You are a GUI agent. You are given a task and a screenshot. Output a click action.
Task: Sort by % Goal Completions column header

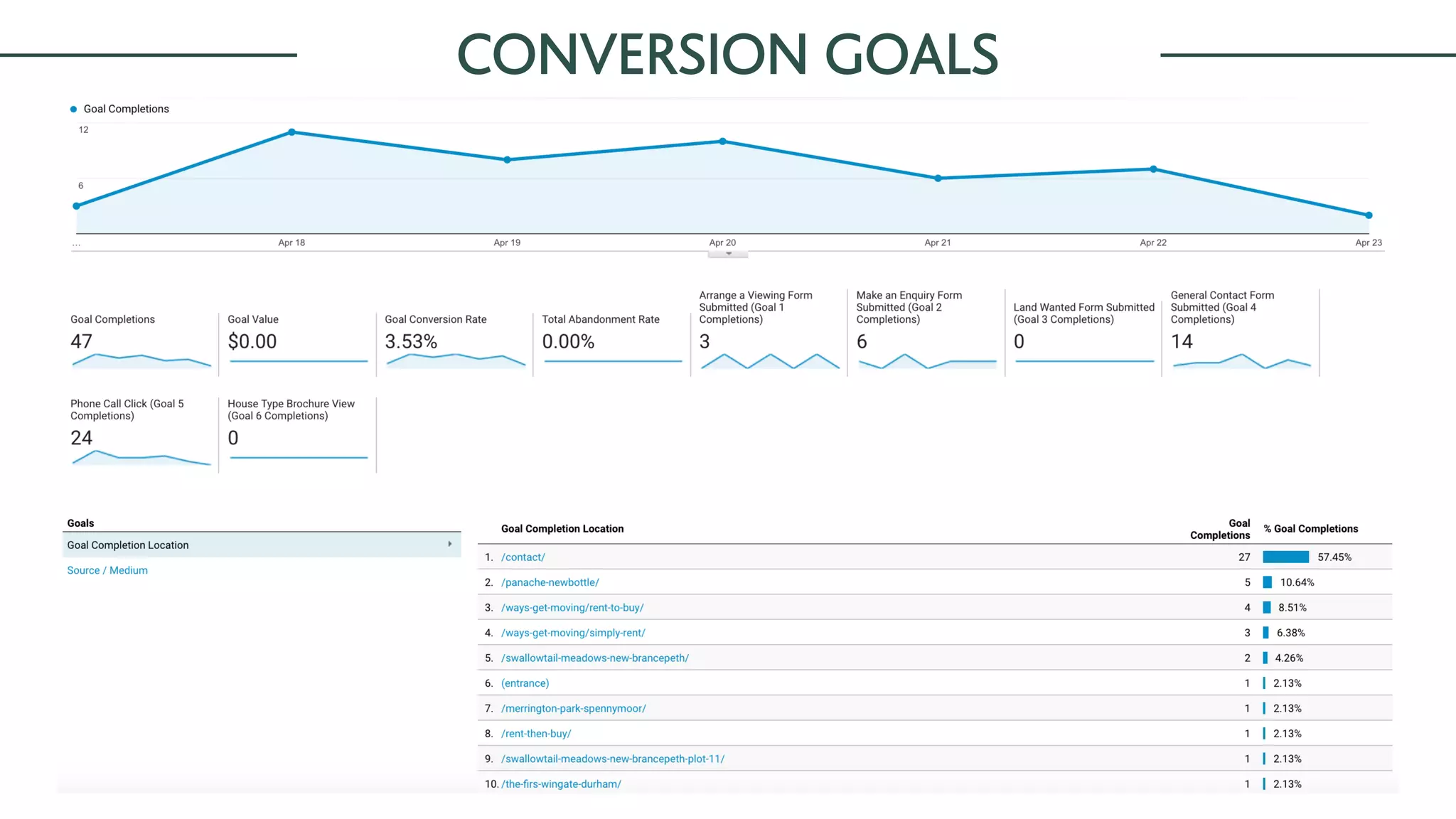pyautogui.click(x=1310, y=529)
